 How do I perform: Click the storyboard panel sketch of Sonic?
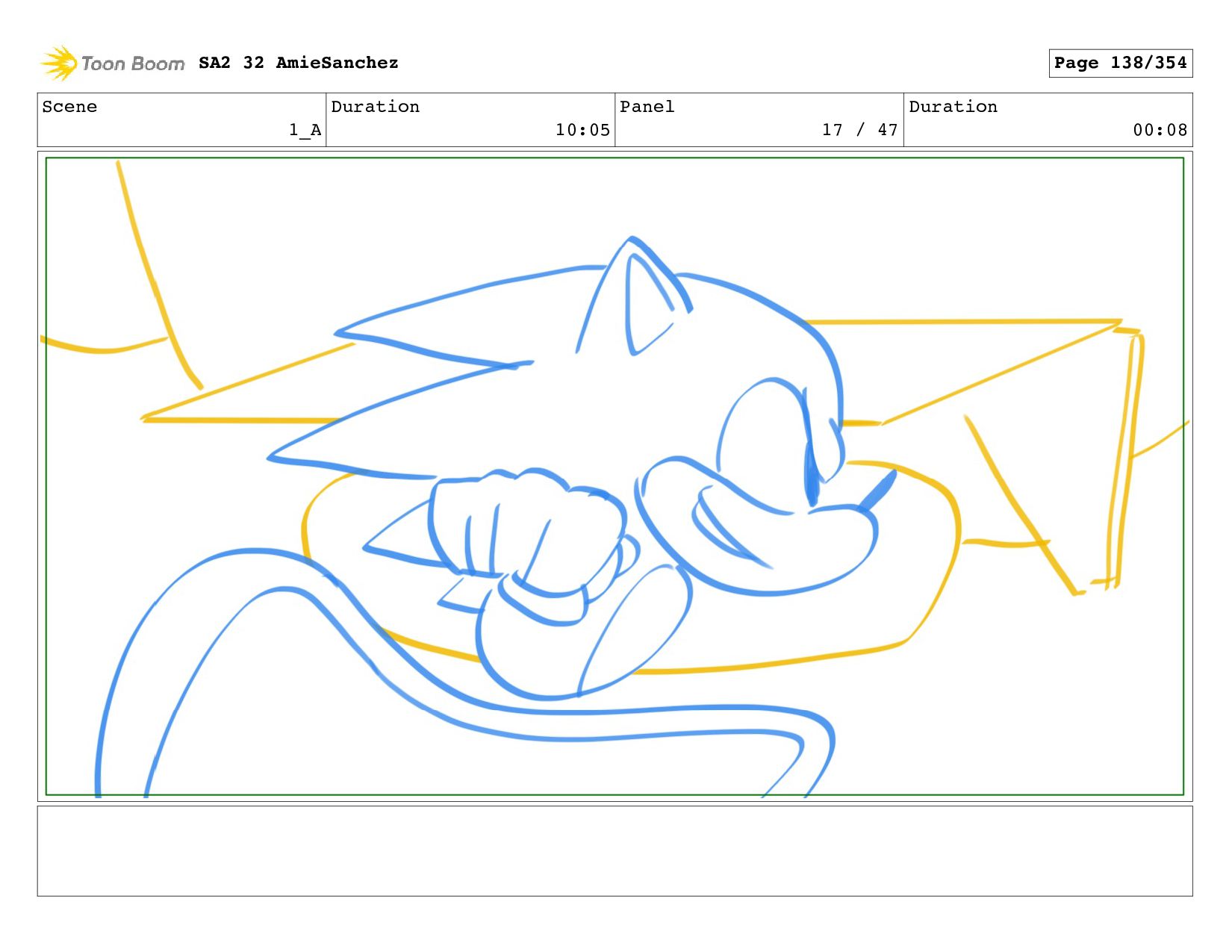[x=615, y=476]
